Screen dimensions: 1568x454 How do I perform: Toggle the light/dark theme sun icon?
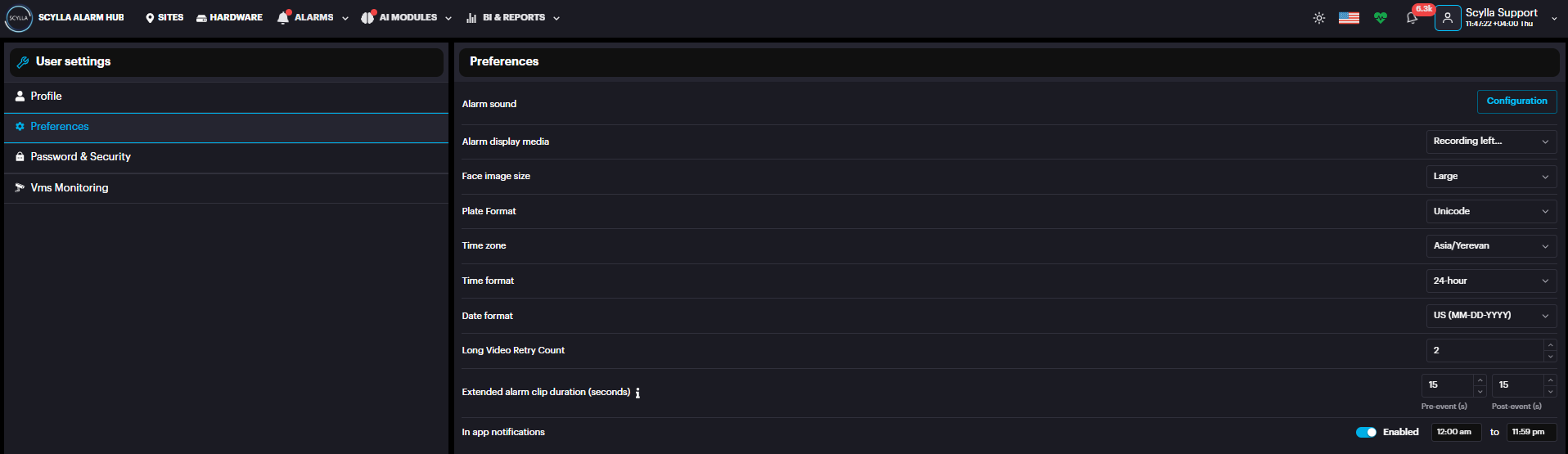1318,18
